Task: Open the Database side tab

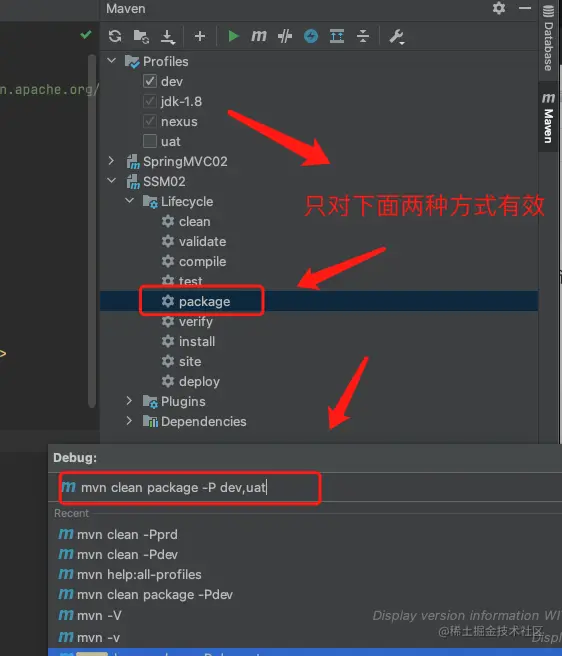Action: click(x=548, y=38)
